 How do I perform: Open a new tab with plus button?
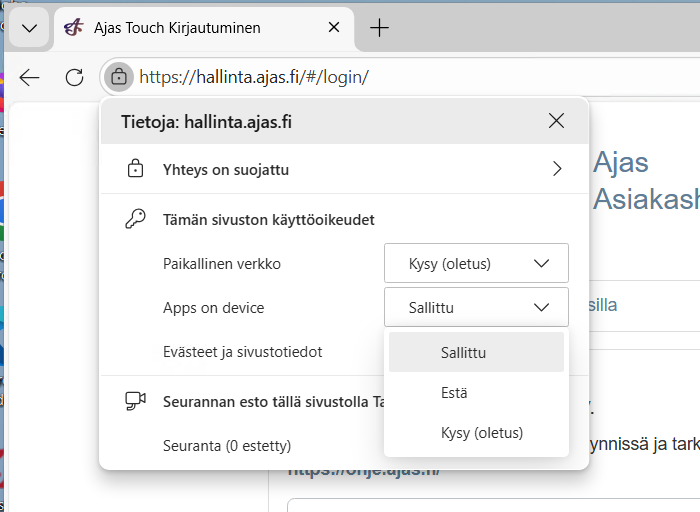pyautogui.click(x=379, y=28)
